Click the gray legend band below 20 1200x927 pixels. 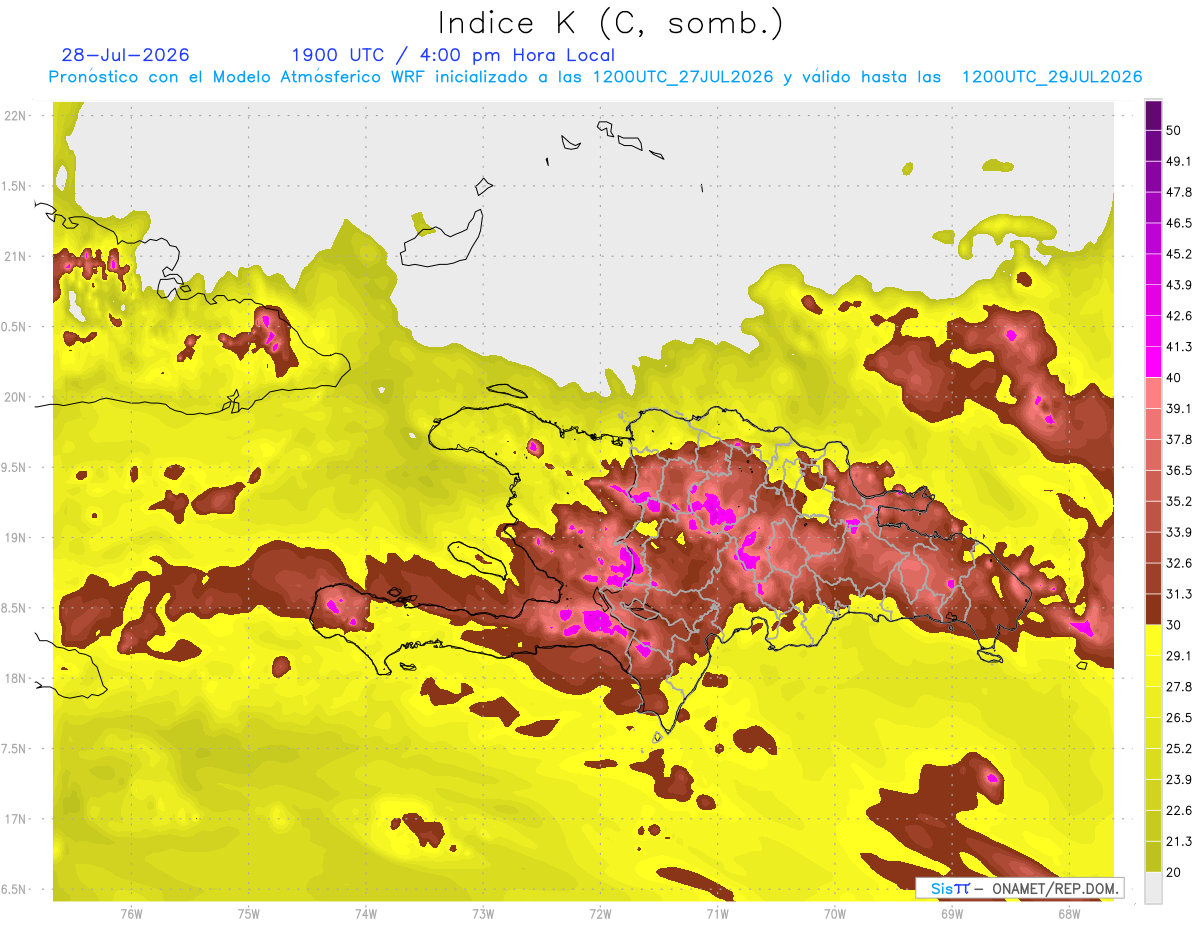point(1154,887)
